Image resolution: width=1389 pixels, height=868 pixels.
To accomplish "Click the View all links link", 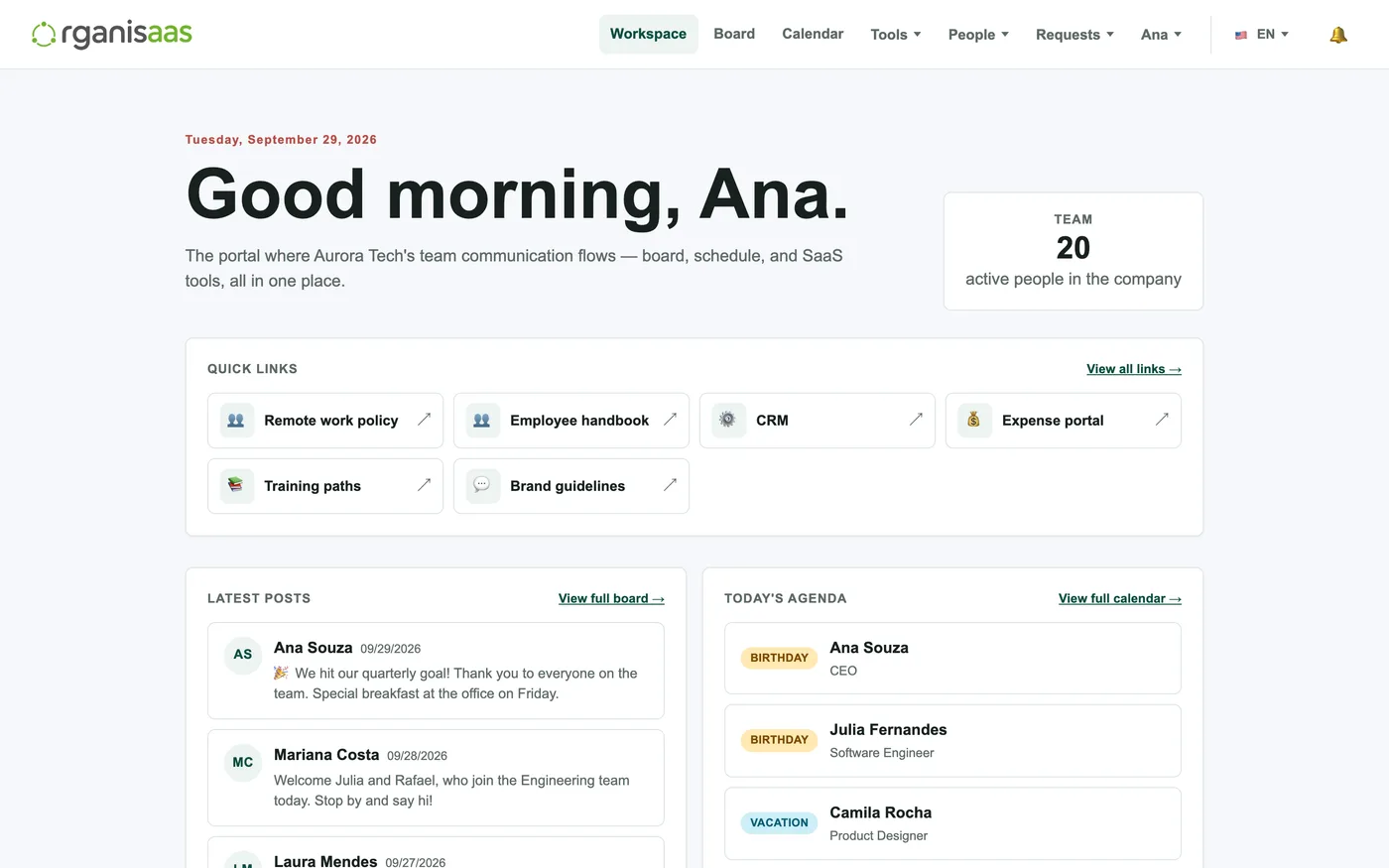I will pos(1134,369).
